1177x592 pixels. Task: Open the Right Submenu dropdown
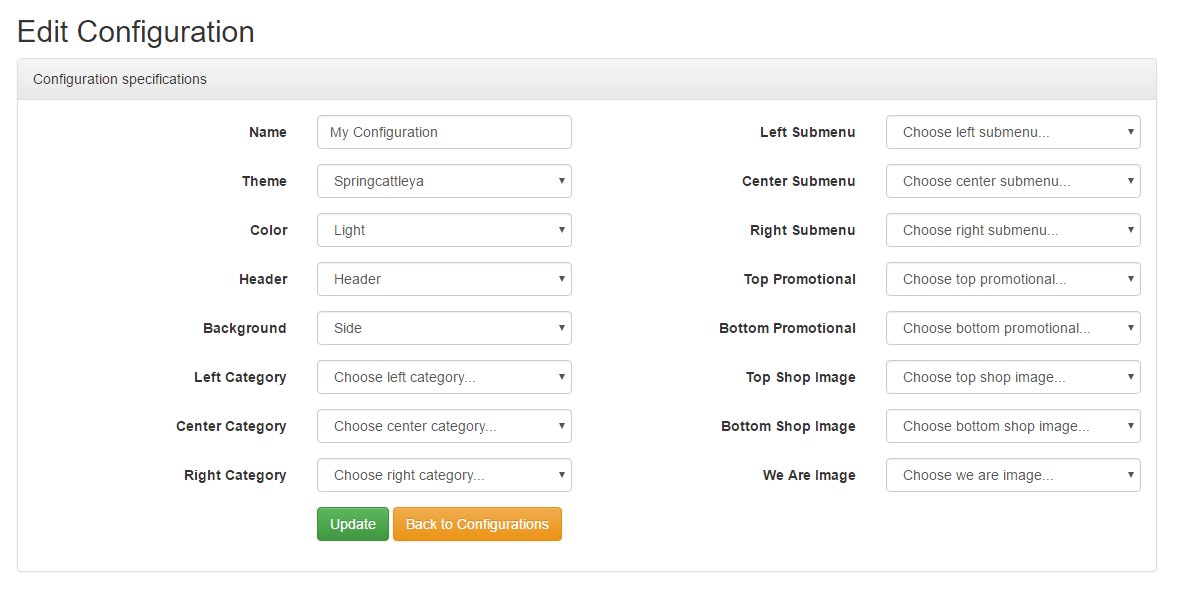pos(1013,230)
